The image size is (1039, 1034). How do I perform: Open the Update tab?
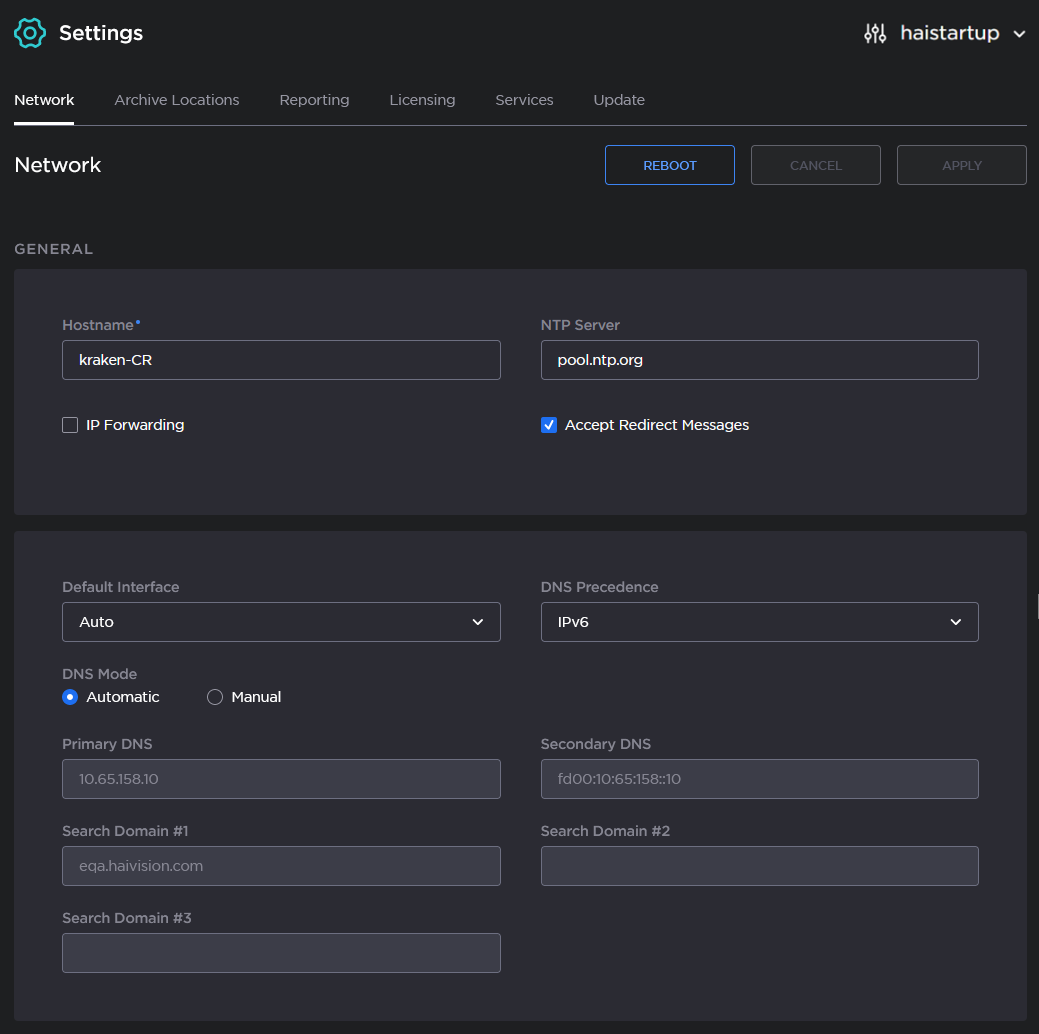[619, 100]
